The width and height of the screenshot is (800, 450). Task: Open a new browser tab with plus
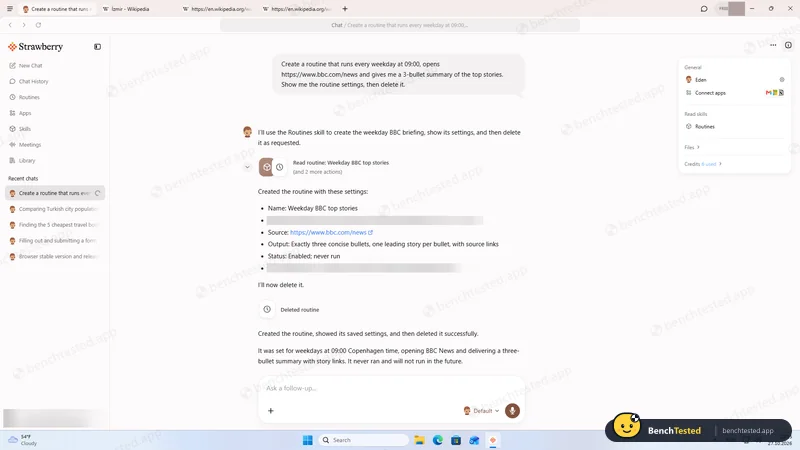345,9
